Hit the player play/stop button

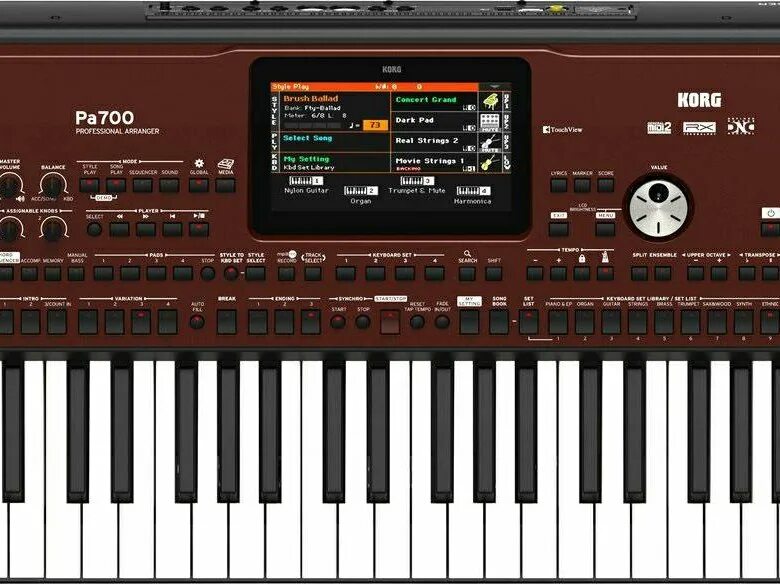coord(198,229)
